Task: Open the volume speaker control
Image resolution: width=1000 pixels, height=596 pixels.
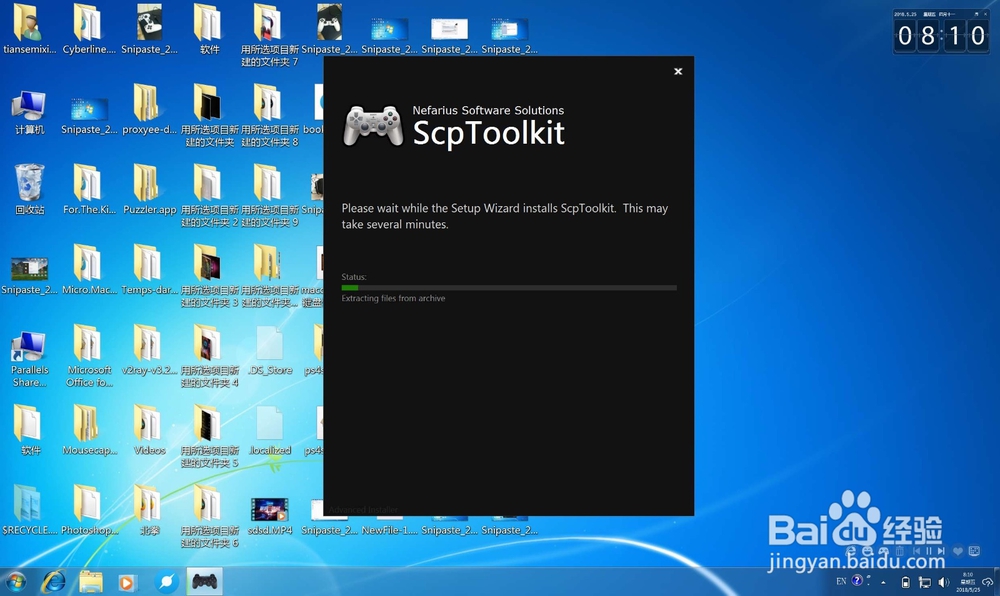Action: pos(944,582)
